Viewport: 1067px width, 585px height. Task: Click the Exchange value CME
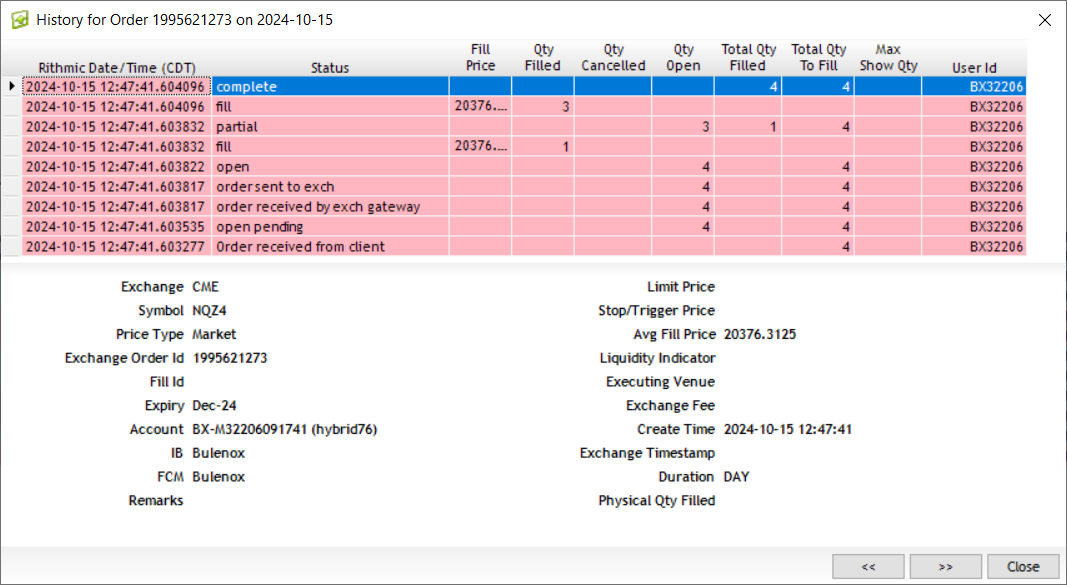click(206, 286)
